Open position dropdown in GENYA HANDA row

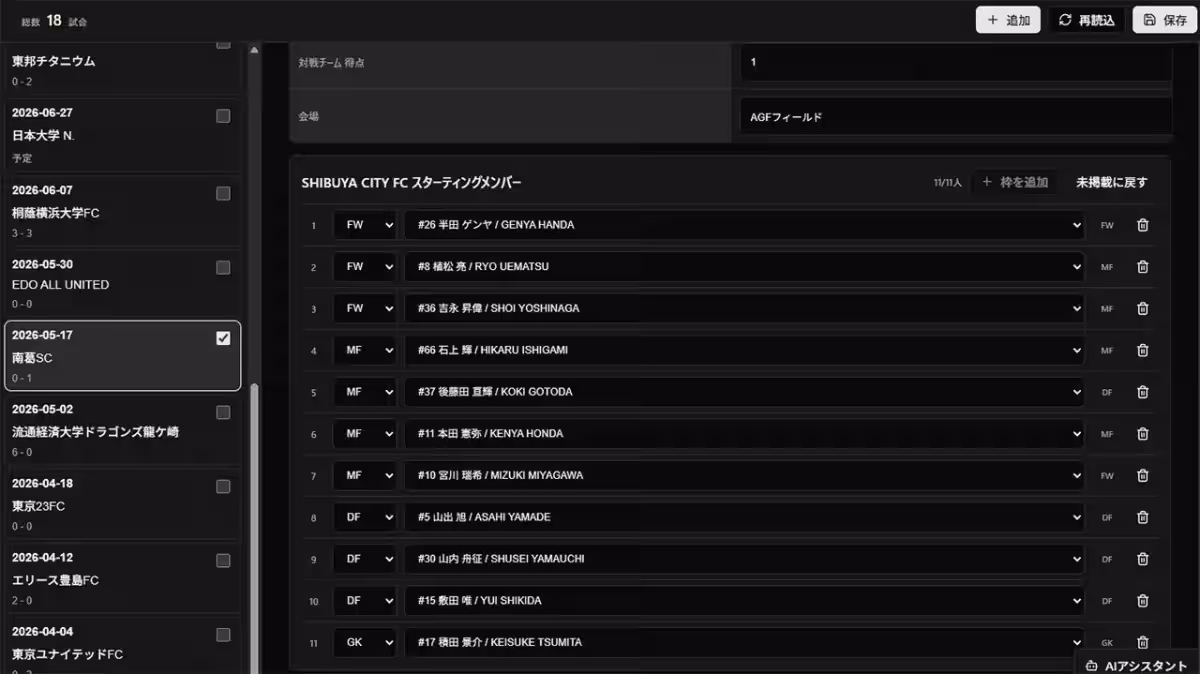365,225
